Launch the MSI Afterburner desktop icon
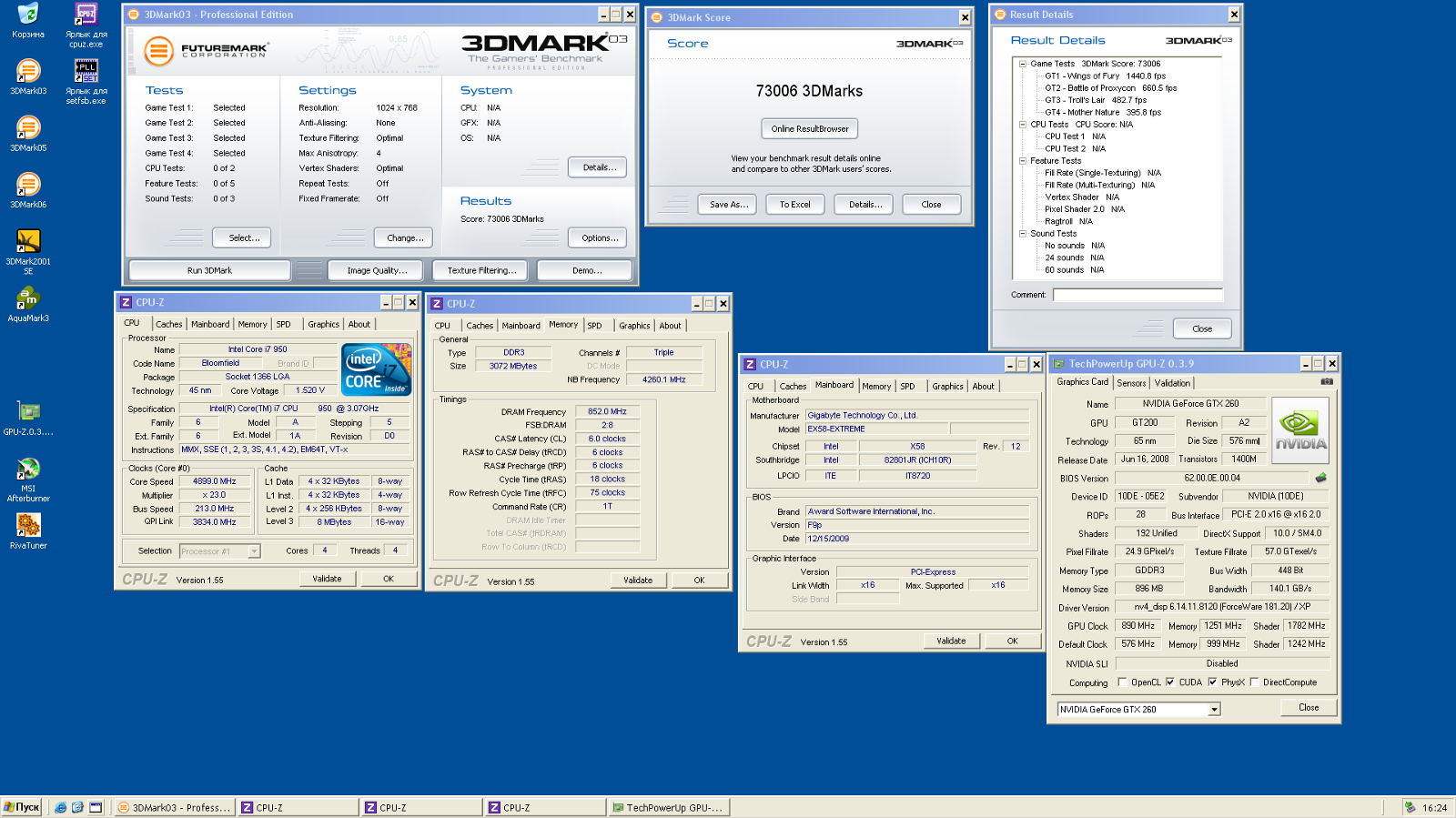The image size is (1456, 818). point(28,480)
